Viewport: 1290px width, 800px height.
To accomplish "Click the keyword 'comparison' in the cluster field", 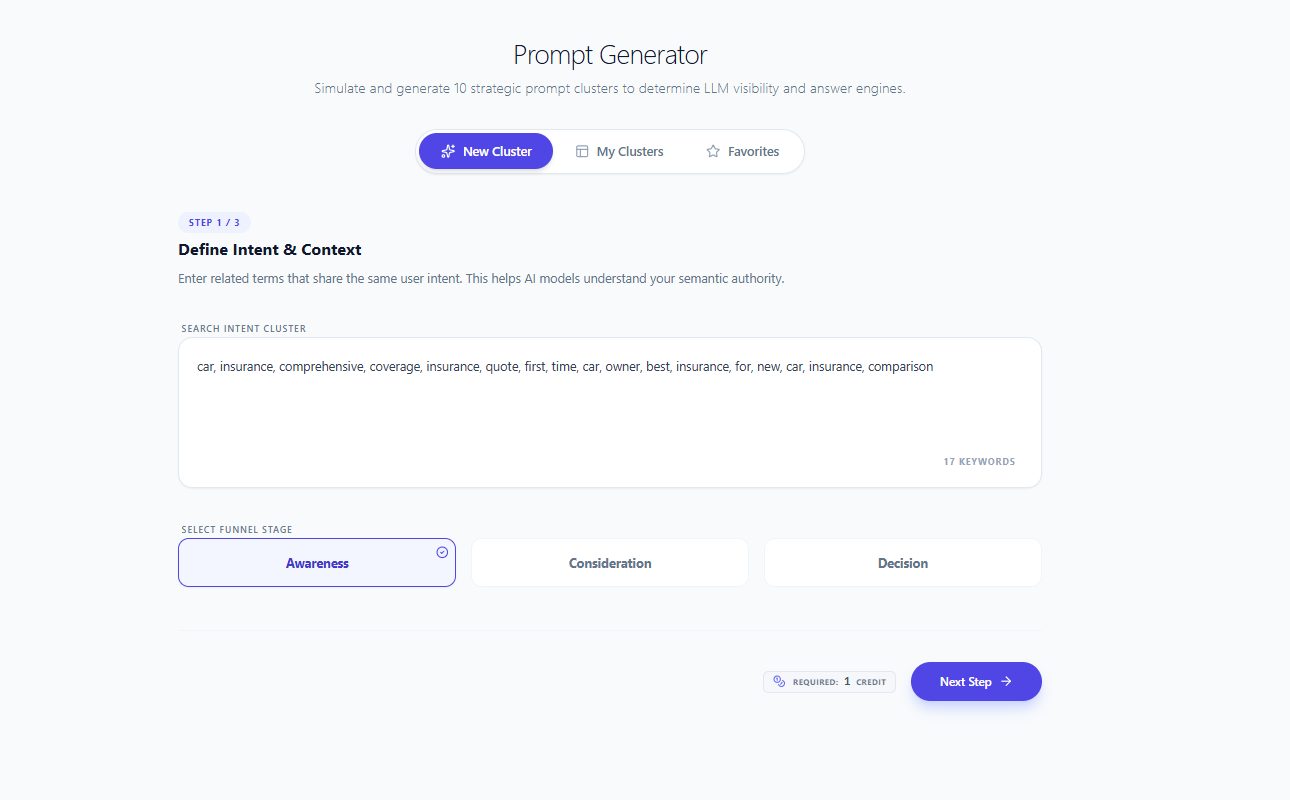I will point(900,366).
